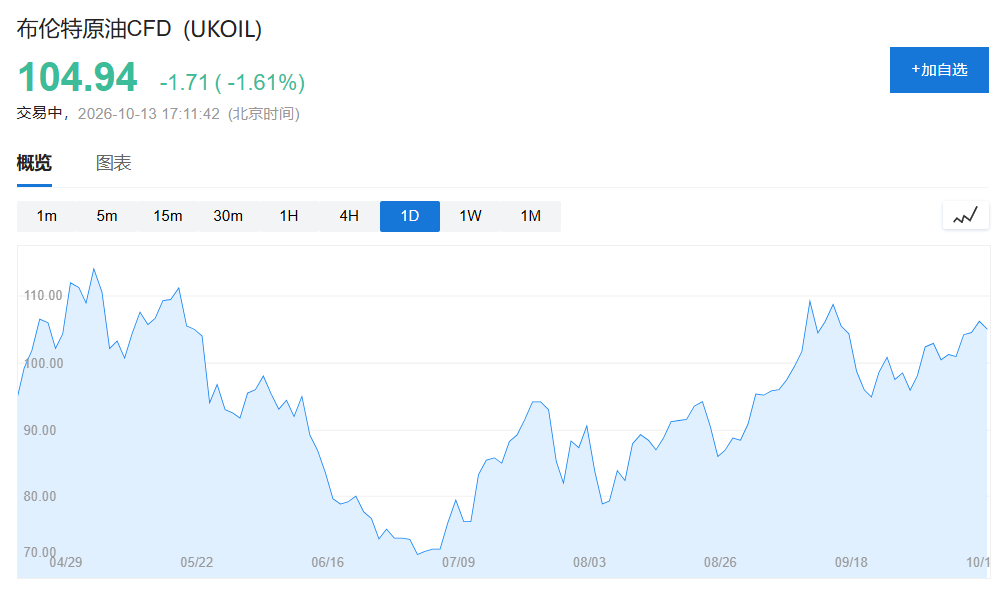The height and width of the screenshot is (596, 1006).
Task: Click the 08/03 date label
Action: coord(589,562)
